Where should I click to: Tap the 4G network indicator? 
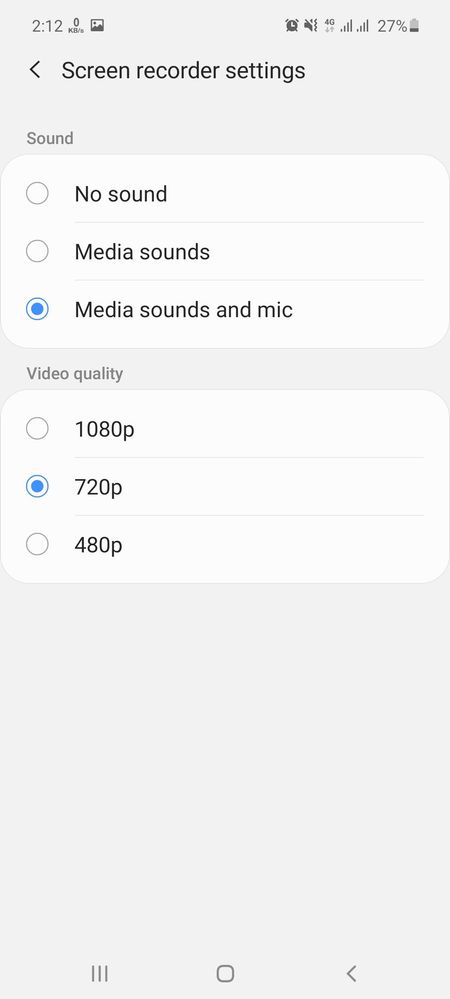pos(330,25)
